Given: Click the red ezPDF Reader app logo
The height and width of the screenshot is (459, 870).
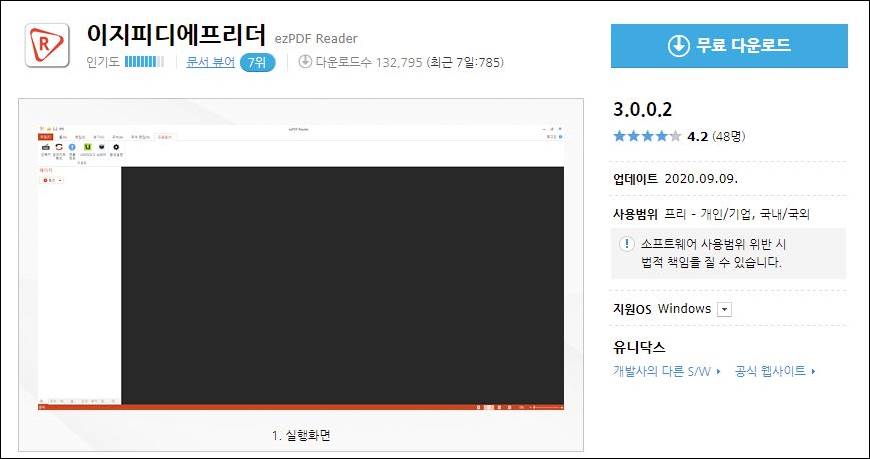Looking at the screenshot, I should coord(47,45).
